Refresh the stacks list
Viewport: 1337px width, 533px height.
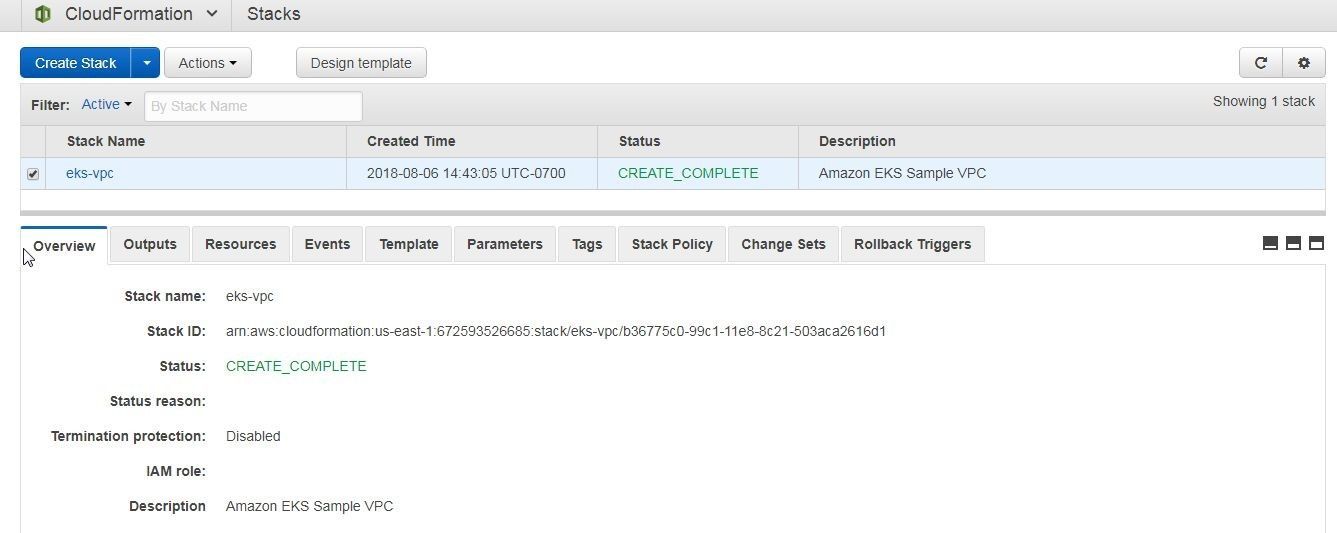[x=1260, y=63]
